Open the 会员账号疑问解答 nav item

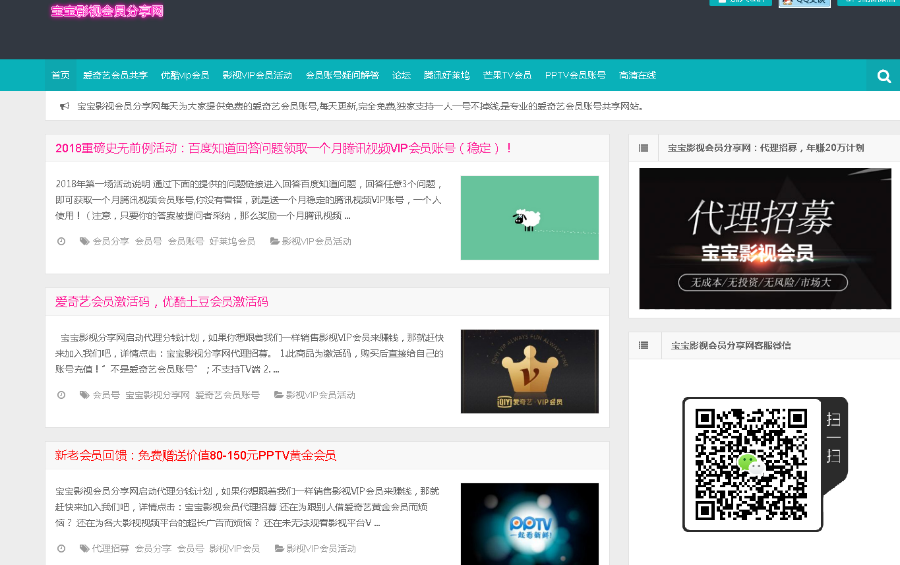click(x=342, y=75)
